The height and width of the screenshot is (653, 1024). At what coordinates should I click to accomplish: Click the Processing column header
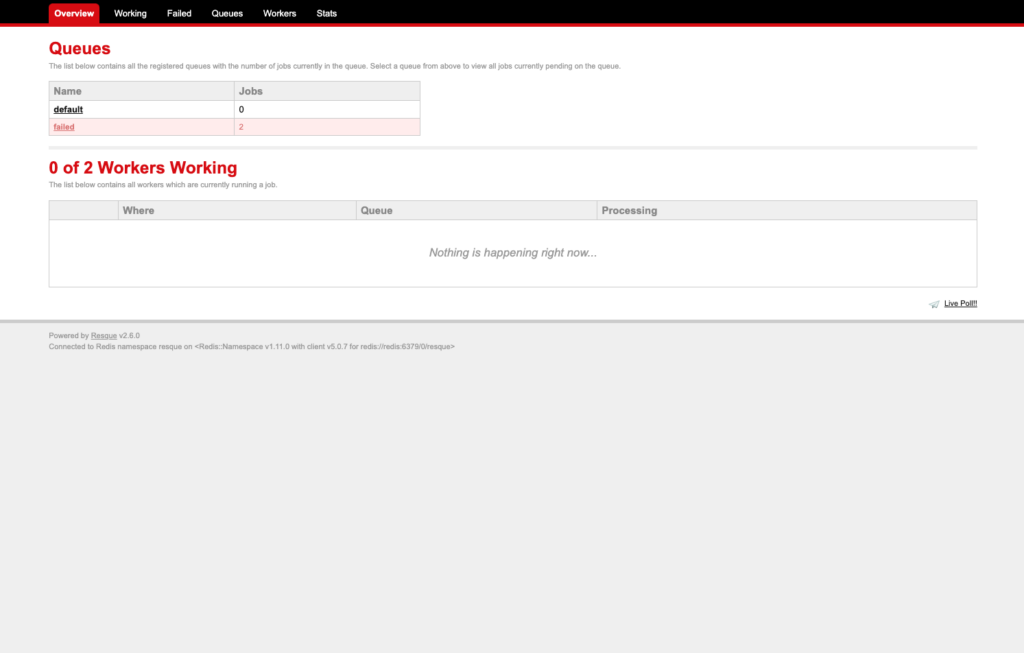pyautogui.click(x=629, y=211)
